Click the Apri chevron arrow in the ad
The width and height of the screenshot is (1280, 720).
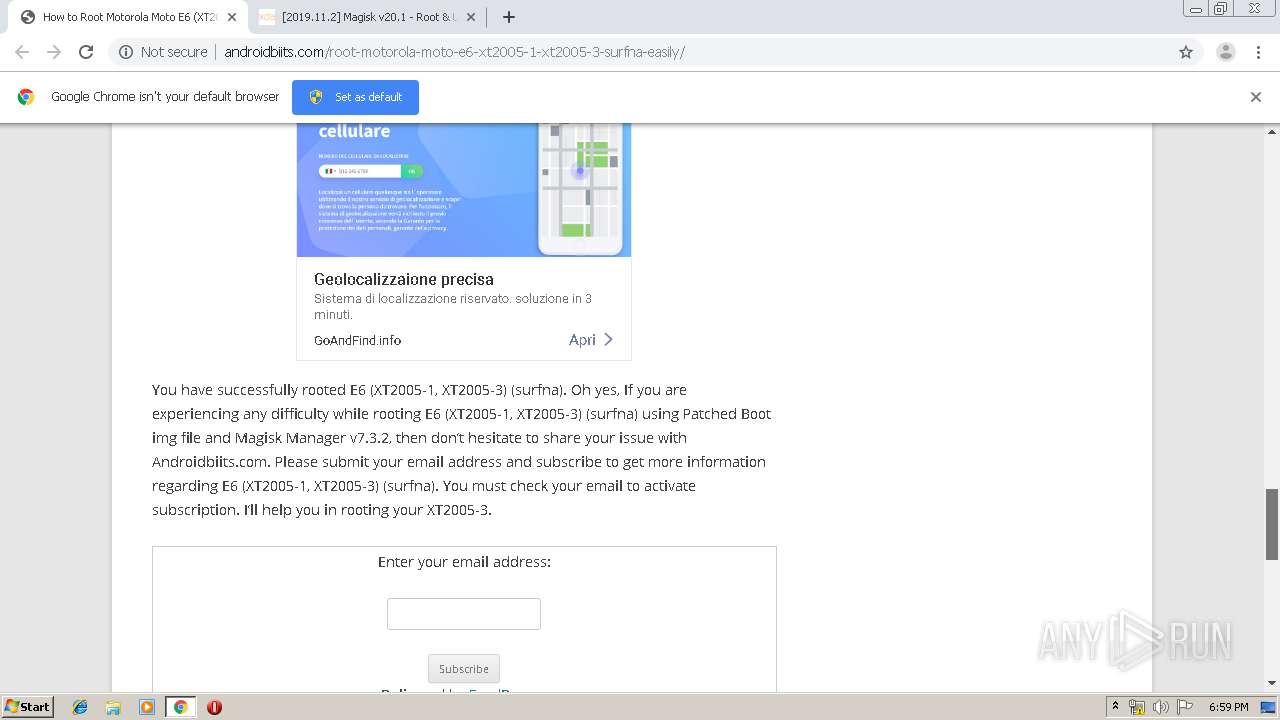tap(608, 340)
